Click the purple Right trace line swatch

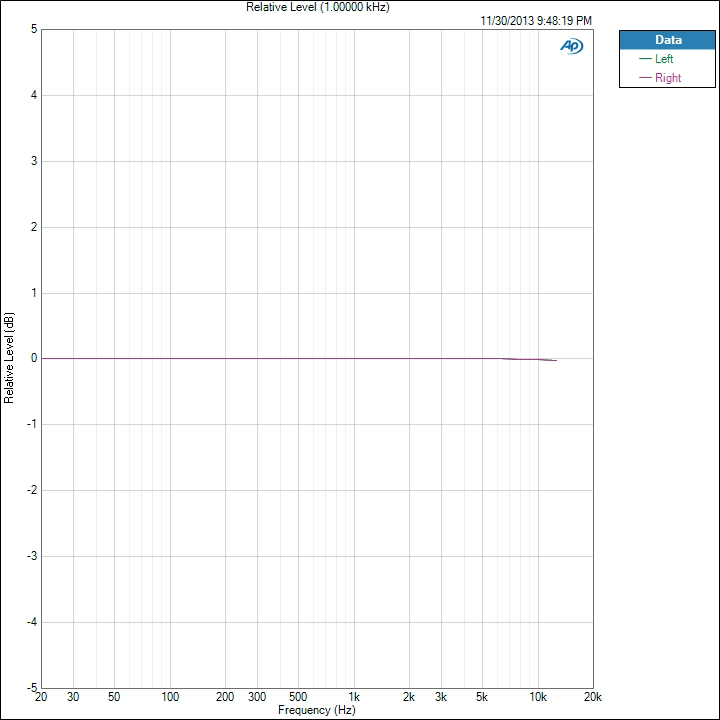645,78
